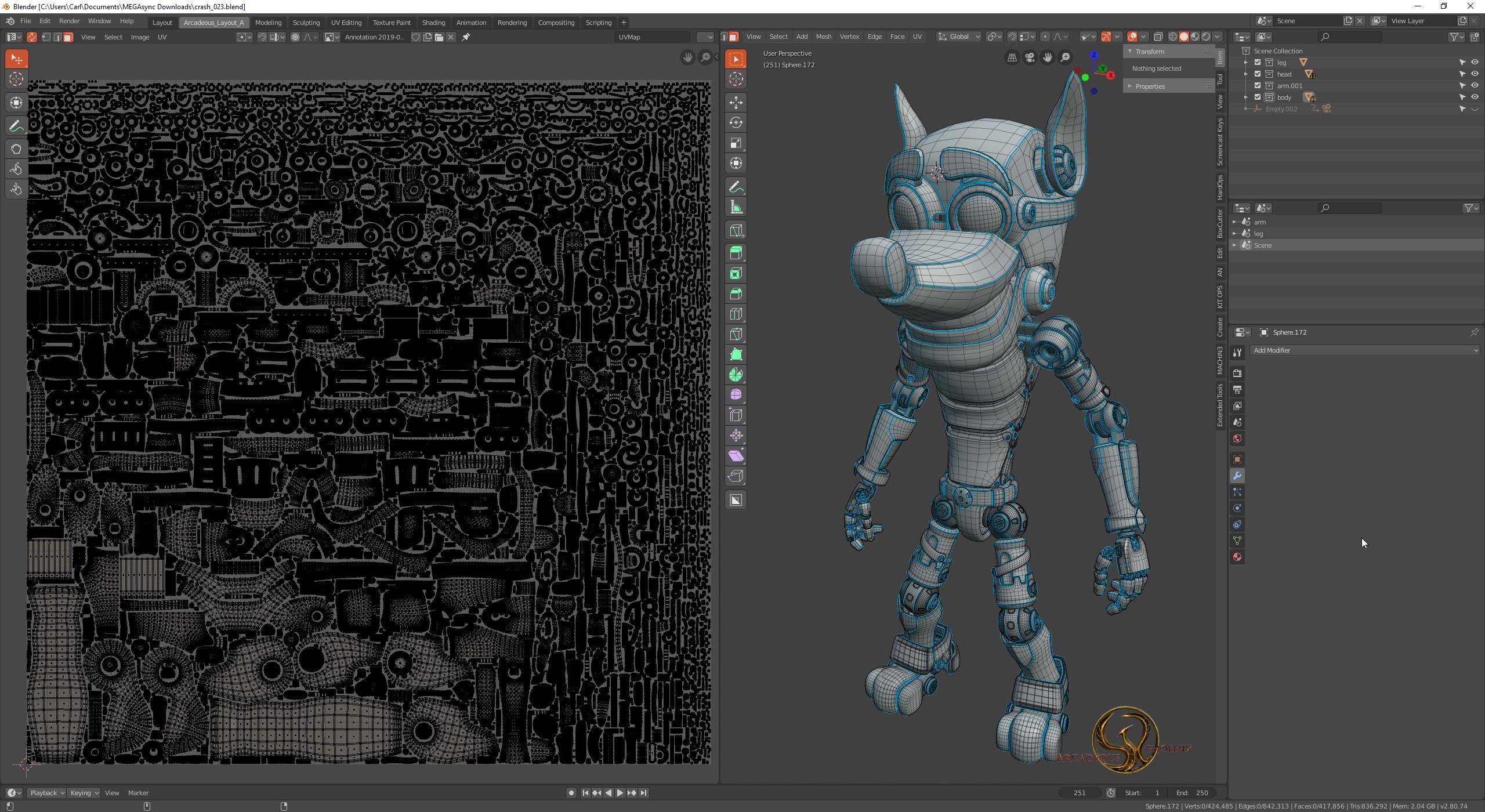Activate the Measure tool
The image size is (1485, 812).
(736, 208)
